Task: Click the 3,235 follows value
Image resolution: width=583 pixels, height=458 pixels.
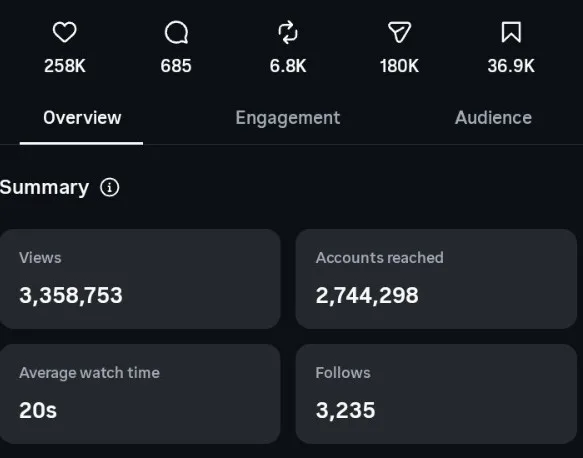Action: pos(345,410)
